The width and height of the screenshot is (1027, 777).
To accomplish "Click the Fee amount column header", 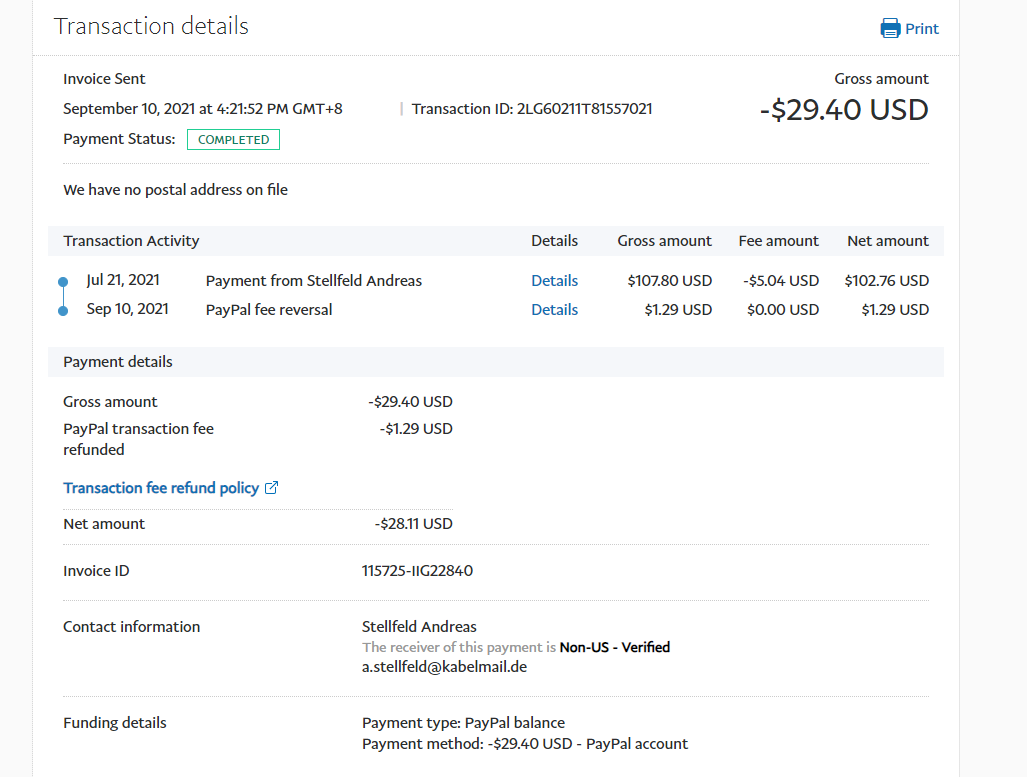I will pos(778,241).
